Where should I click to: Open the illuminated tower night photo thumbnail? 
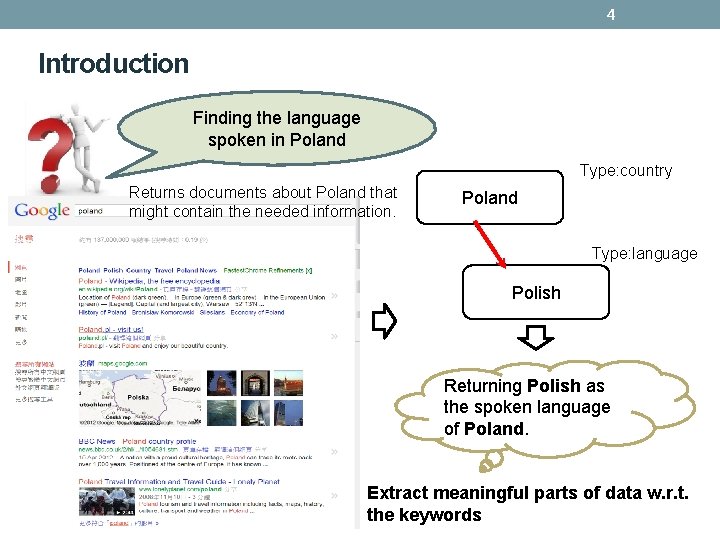click(x=222, y=383)
